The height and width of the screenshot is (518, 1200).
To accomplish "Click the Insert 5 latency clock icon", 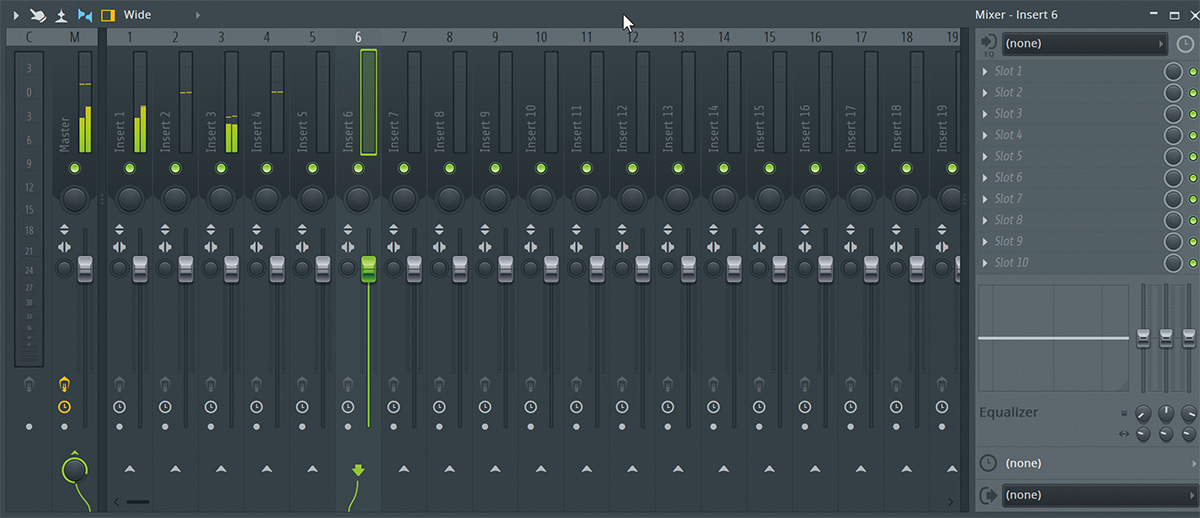I will click(302, 407).
